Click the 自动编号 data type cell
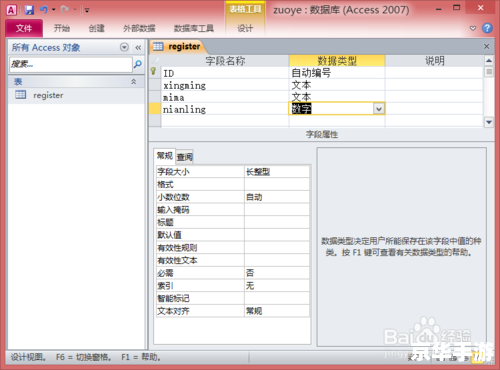 click(337, 73)
